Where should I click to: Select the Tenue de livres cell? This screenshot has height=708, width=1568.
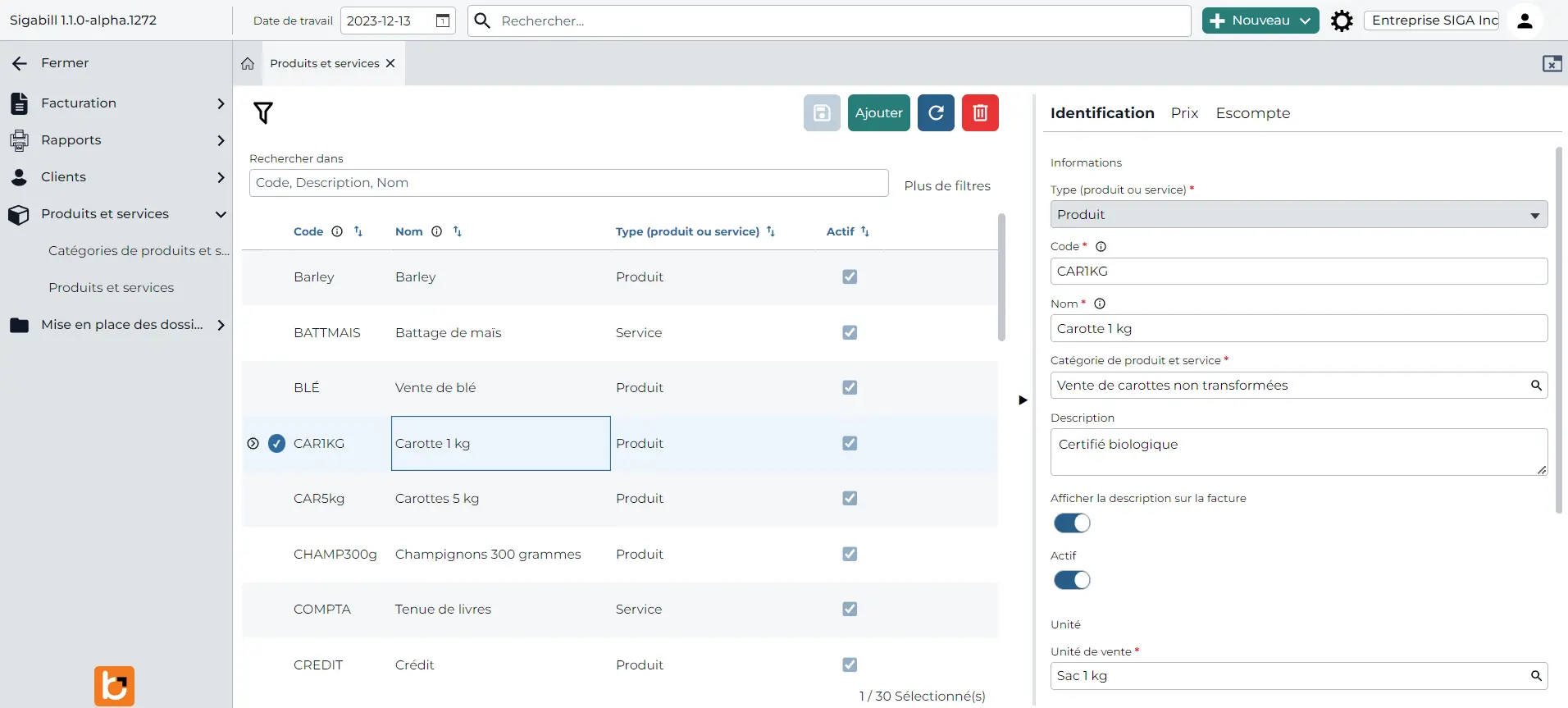click(501, 610)
